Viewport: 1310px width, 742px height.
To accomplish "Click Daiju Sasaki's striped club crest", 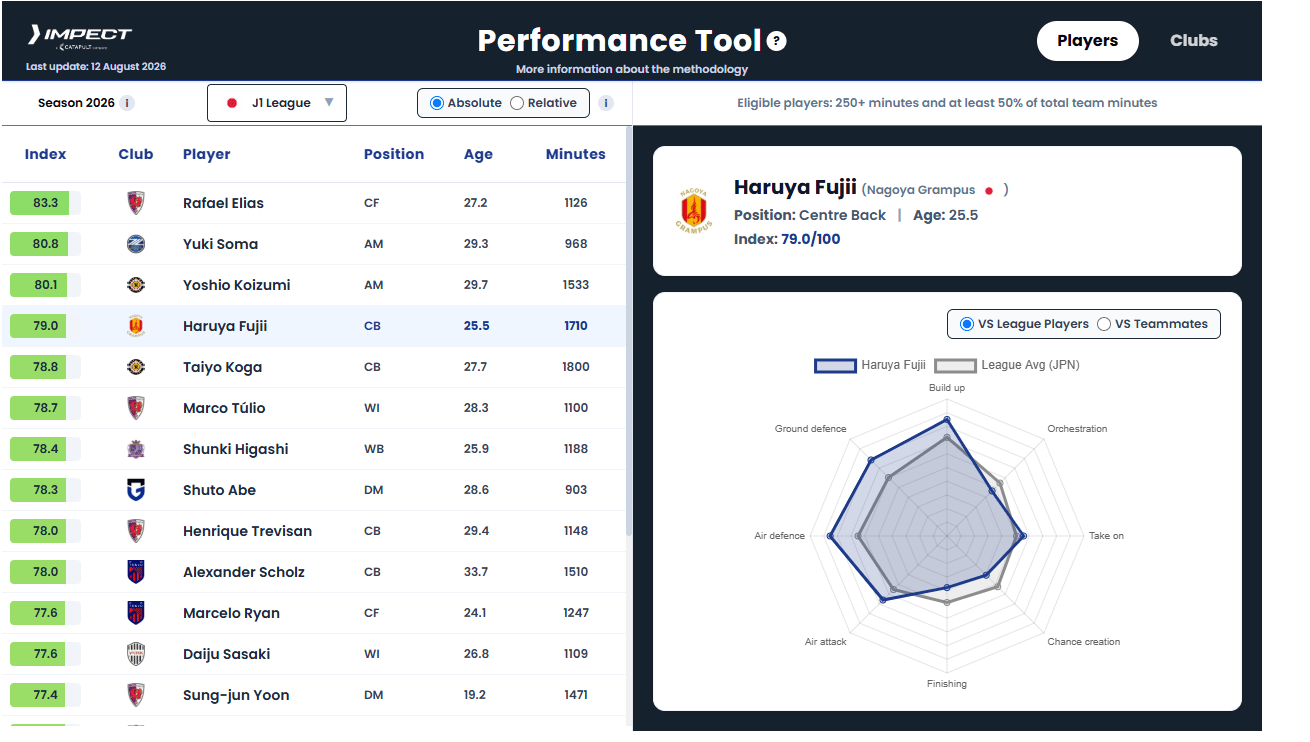I will coord(136,654).
